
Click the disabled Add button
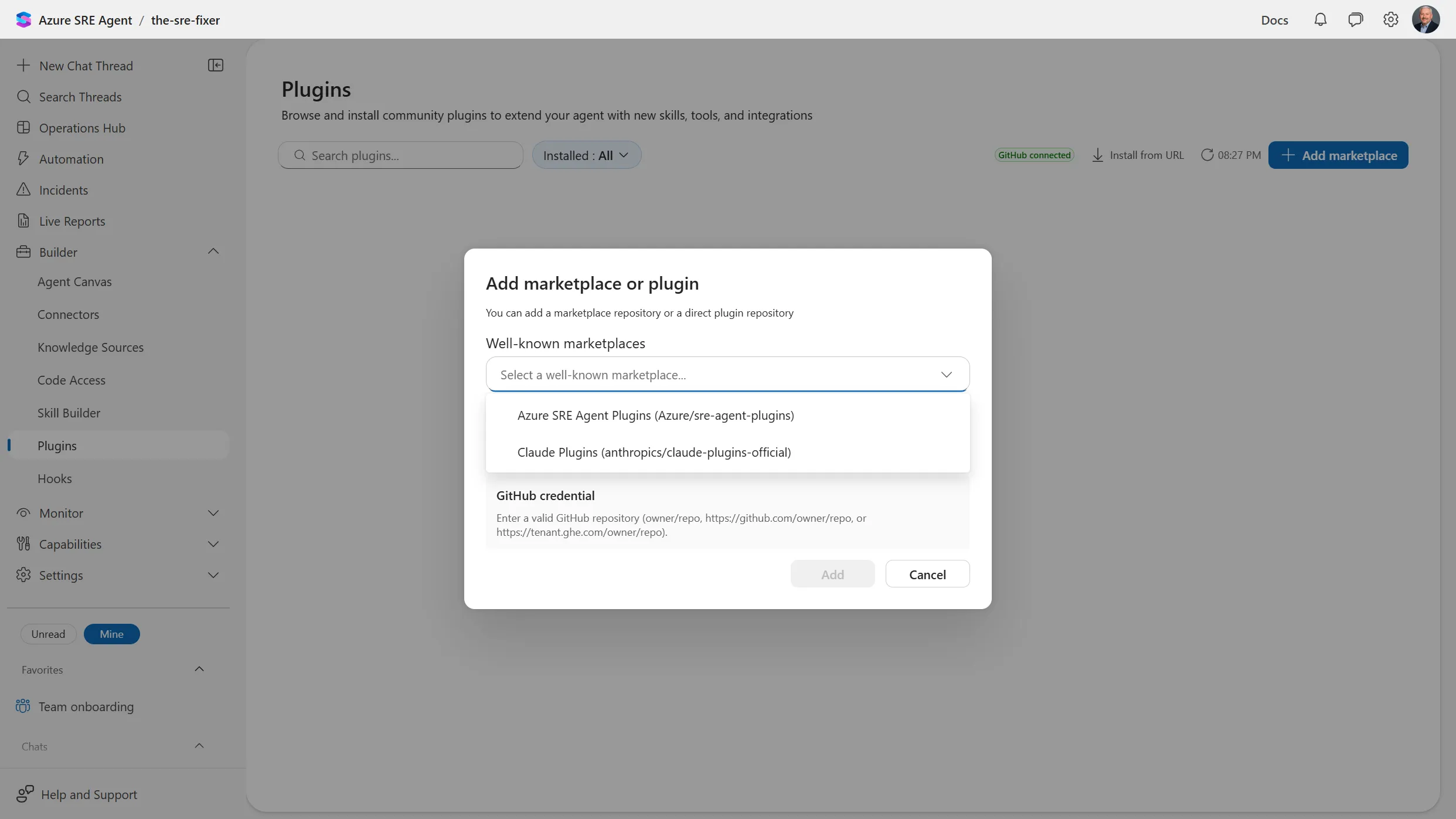coord(832,574)
